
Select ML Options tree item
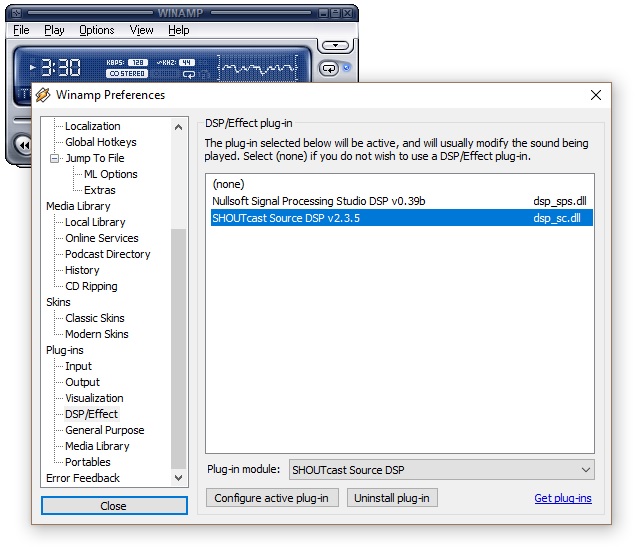point(111,174)
